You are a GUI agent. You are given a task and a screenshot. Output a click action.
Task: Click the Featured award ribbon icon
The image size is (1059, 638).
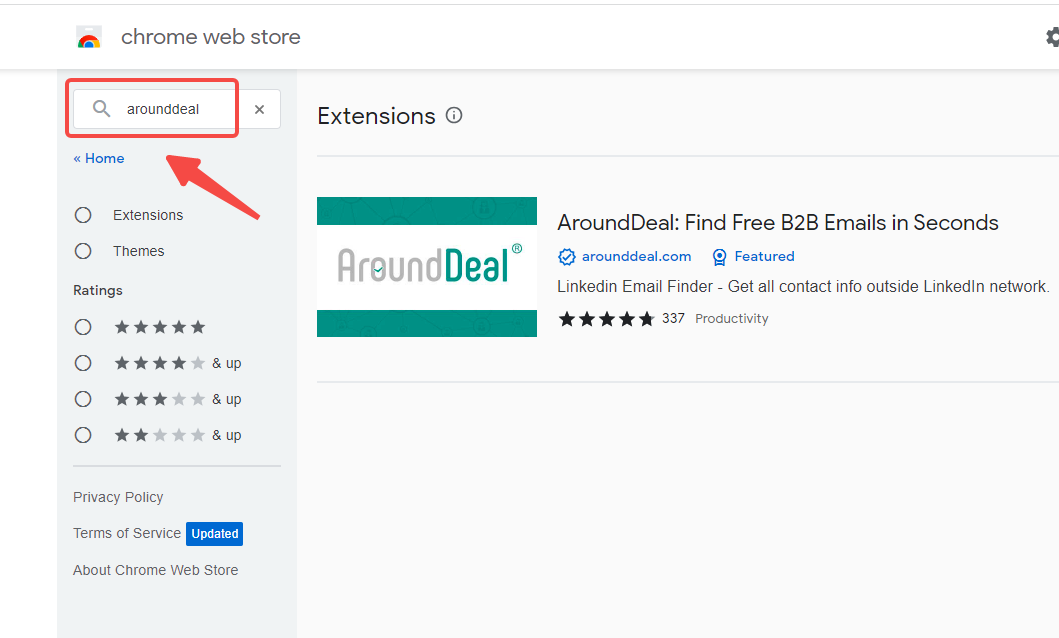click(719, 257)
